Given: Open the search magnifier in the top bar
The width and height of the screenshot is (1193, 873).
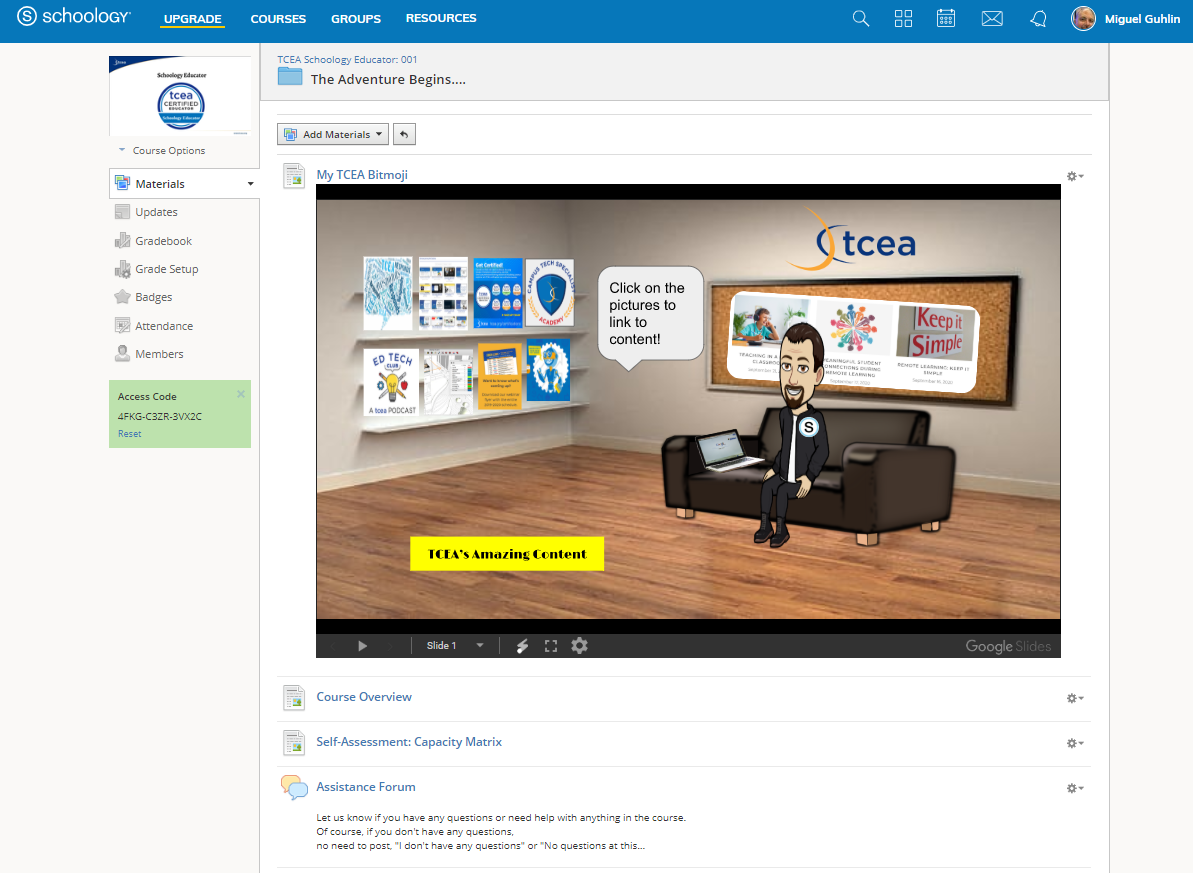Looking at the screenshot, I should coord(861,18).
